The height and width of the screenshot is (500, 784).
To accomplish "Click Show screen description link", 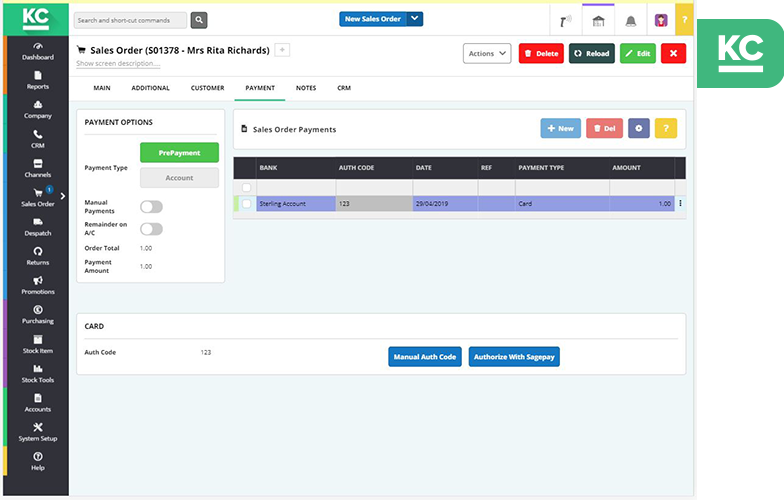I will coord(118,64).
